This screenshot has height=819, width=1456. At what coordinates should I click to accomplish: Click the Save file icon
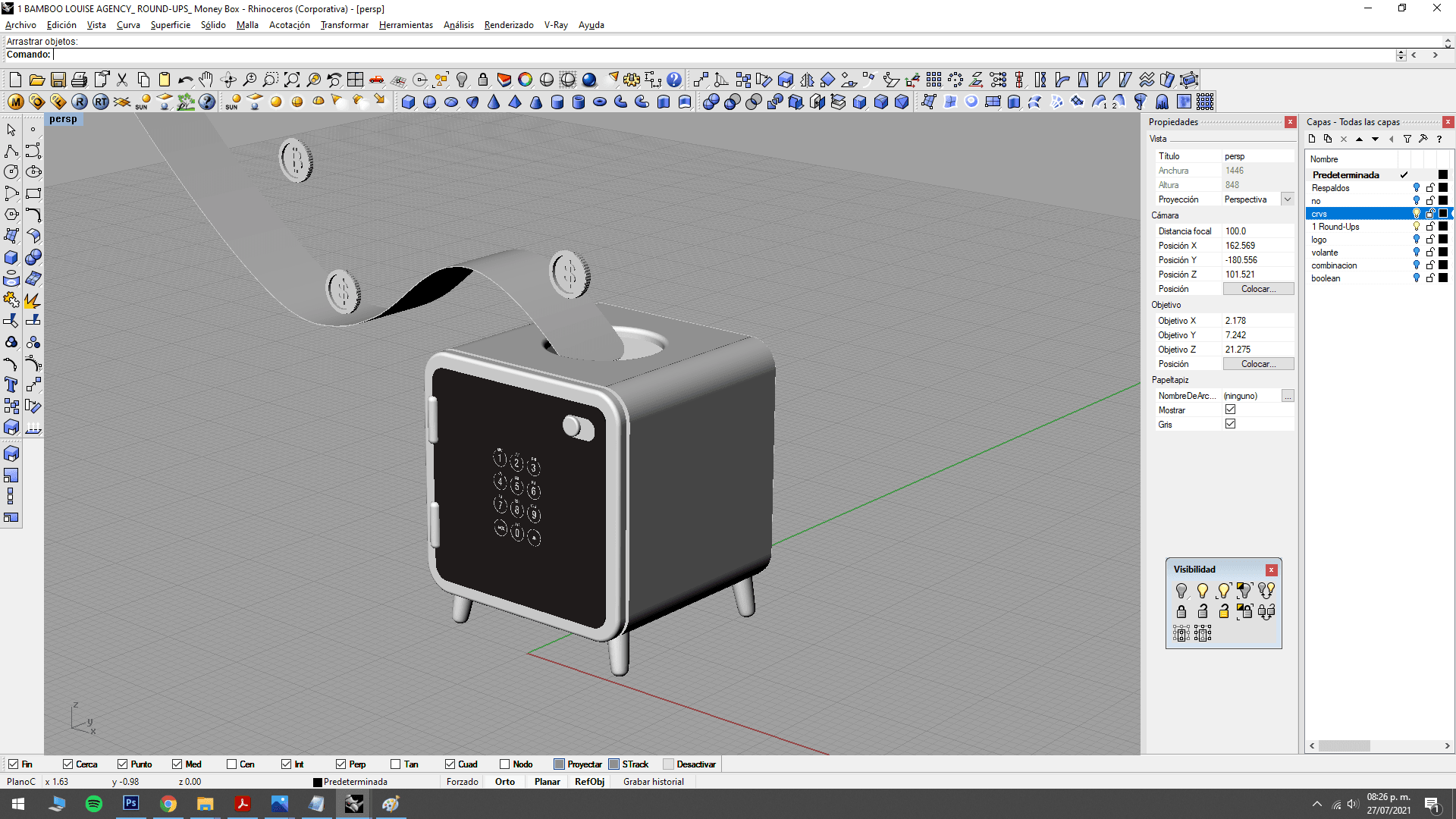tap(58, 80)
